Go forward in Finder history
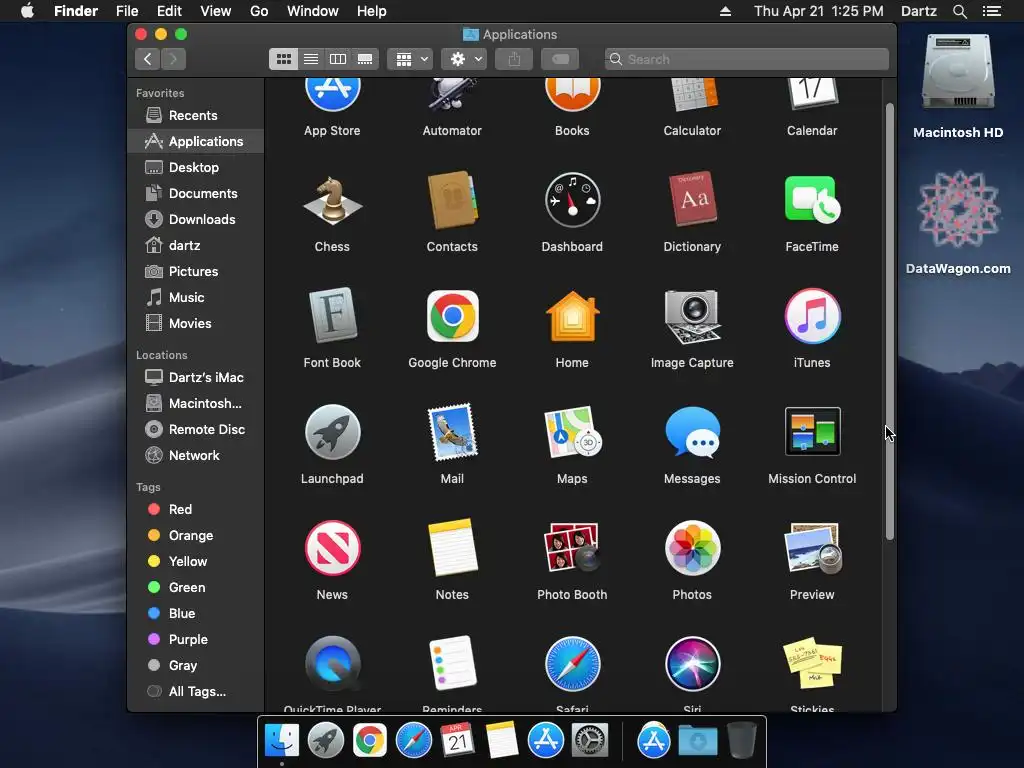Viewport: 1024px width, 768px height. click(173, 59)
